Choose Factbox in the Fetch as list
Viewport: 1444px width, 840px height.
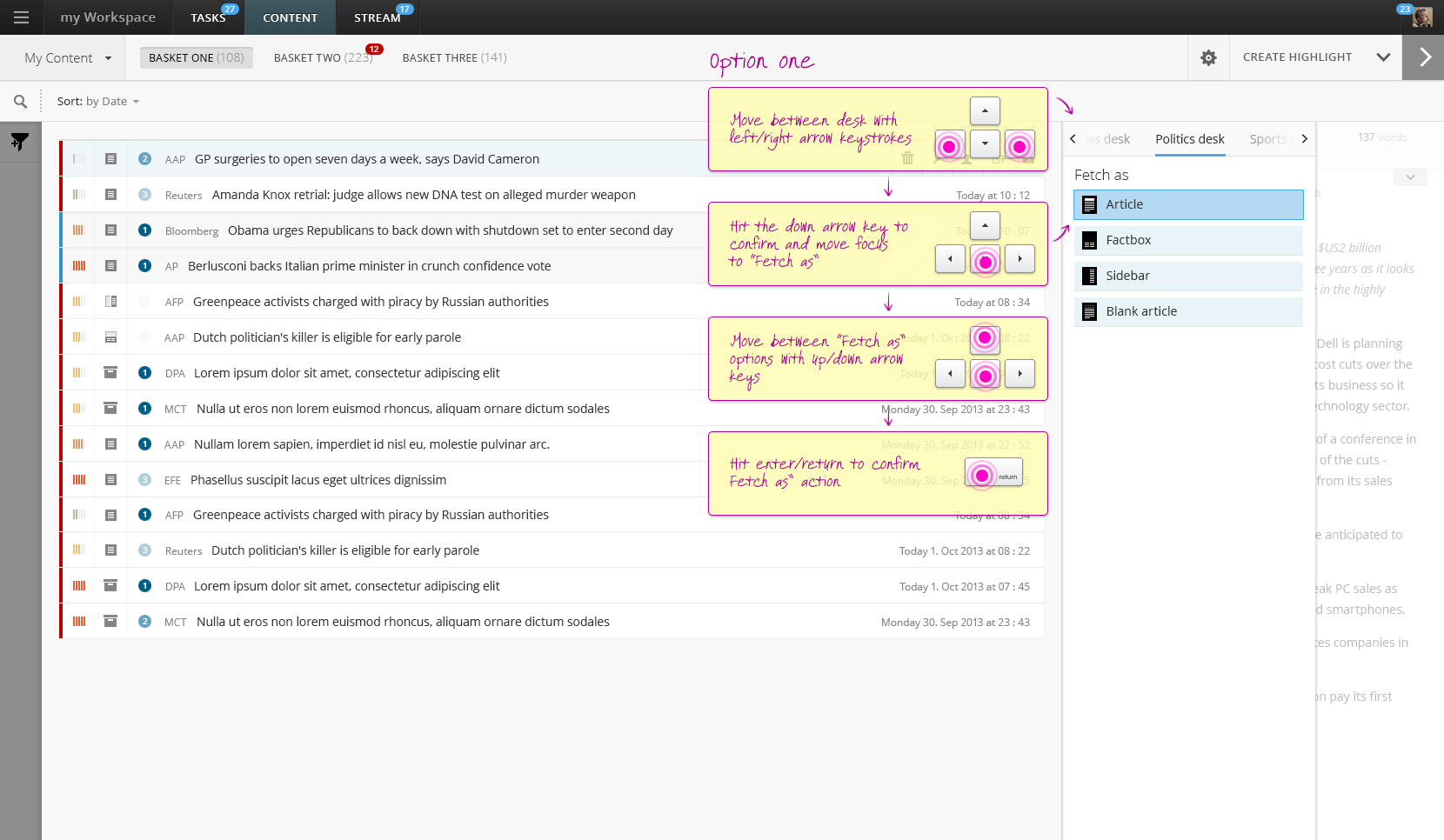(x=1188, y=241)
